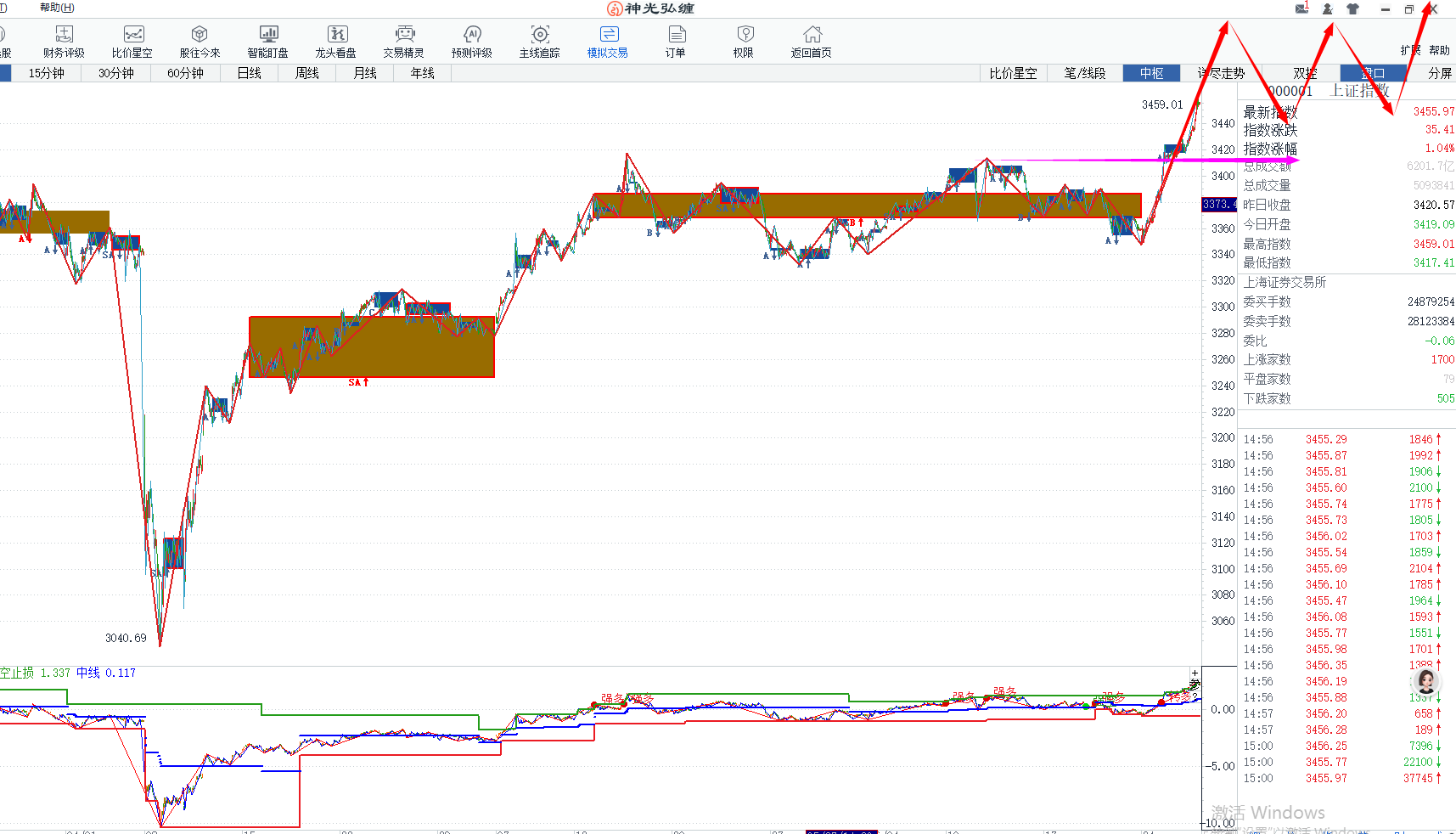Viewport: 1456px width, 834px height.
Task: Open the mail inbox envelope icon
Action: 1301,9
